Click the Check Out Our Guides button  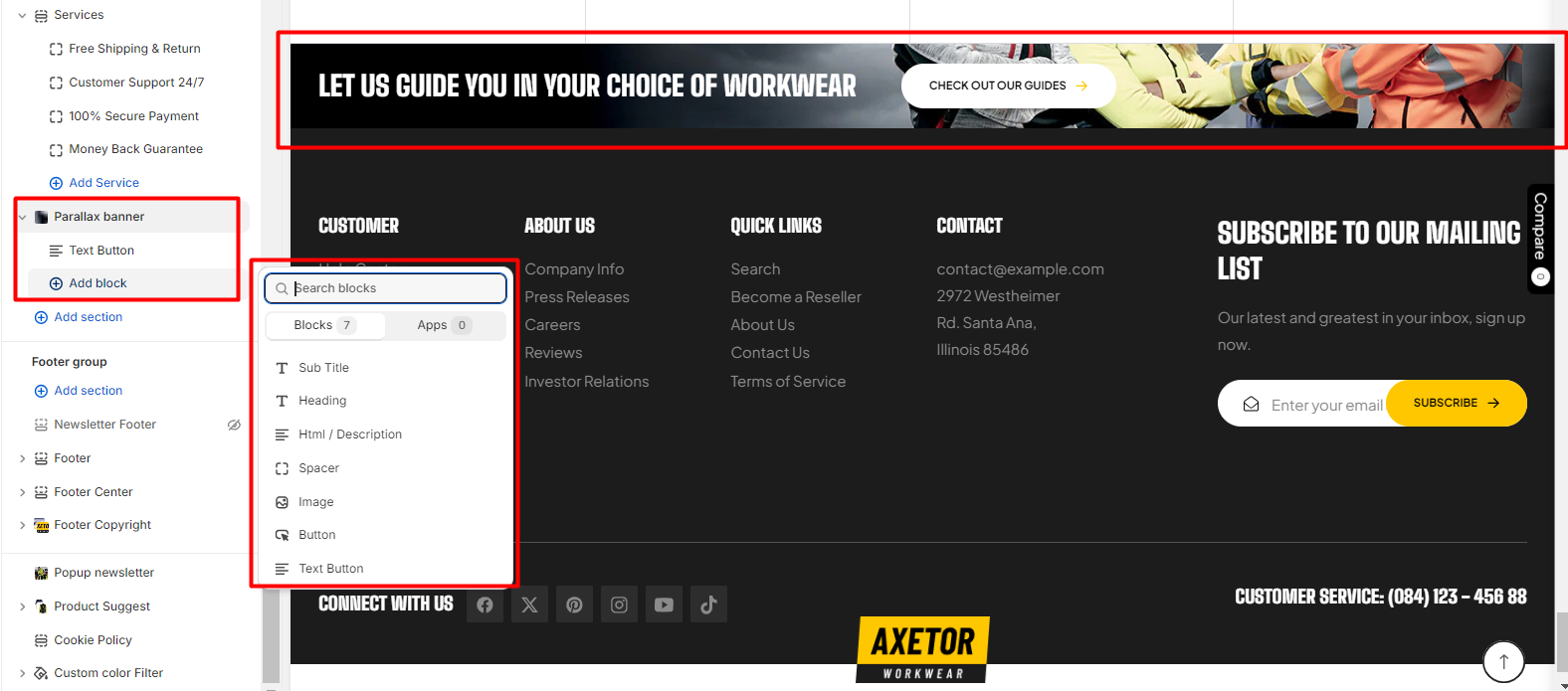[x=1007, y=86]
